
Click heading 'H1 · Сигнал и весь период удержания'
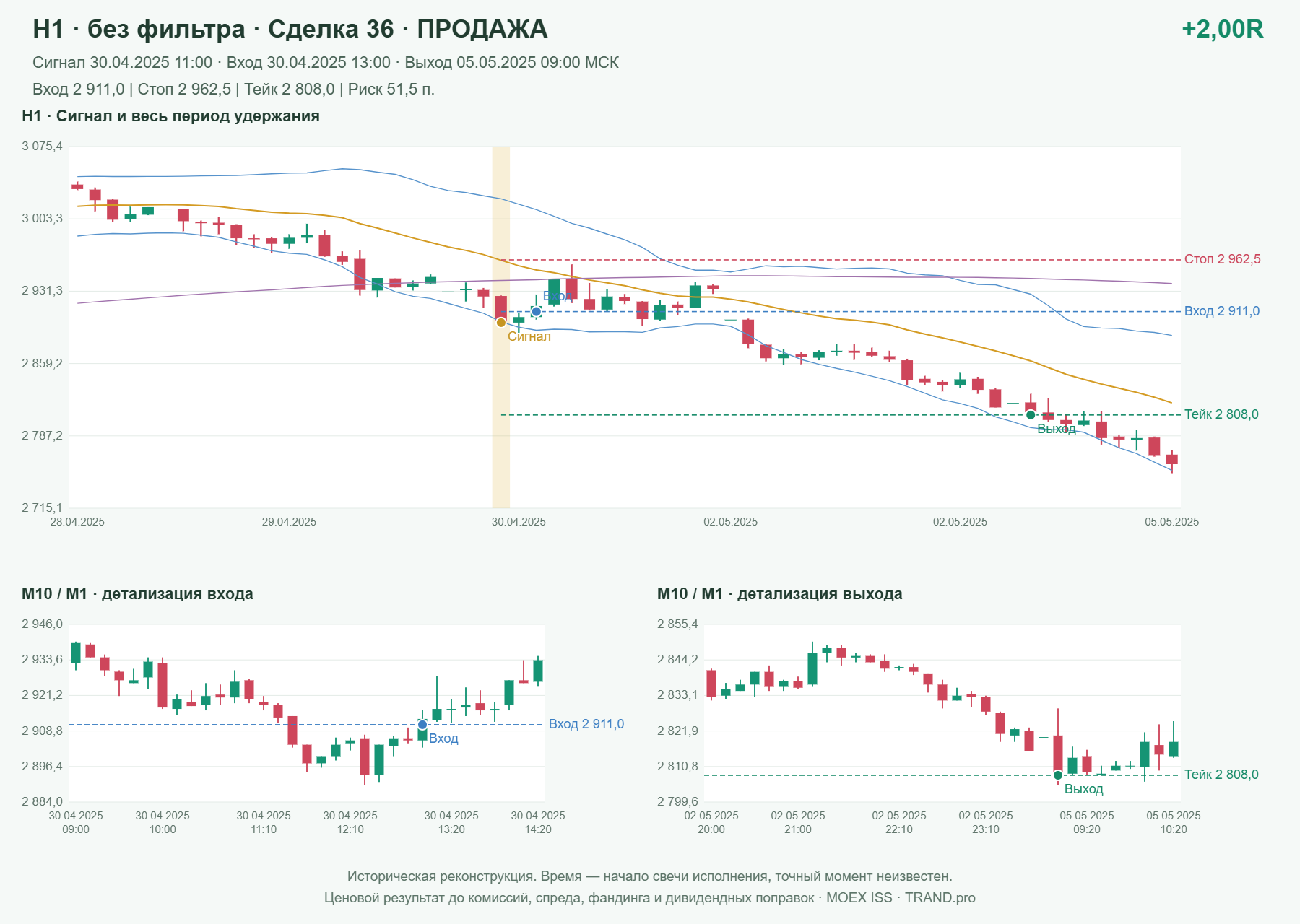coord(170,116)
